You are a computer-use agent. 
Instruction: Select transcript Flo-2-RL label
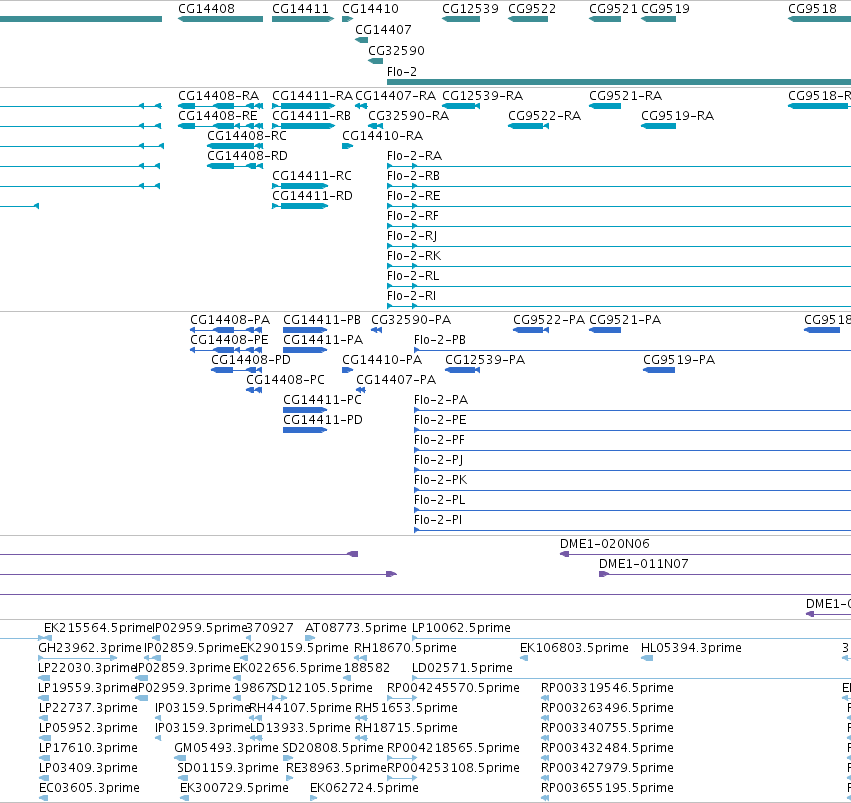click(413, 276)
